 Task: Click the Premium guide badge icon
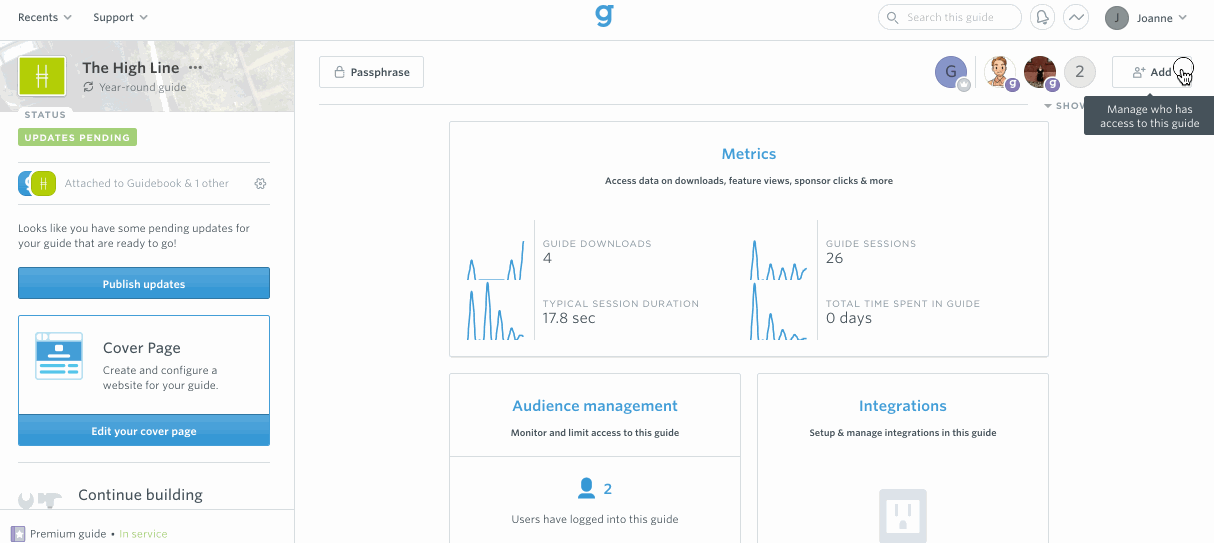coord(18,534)
